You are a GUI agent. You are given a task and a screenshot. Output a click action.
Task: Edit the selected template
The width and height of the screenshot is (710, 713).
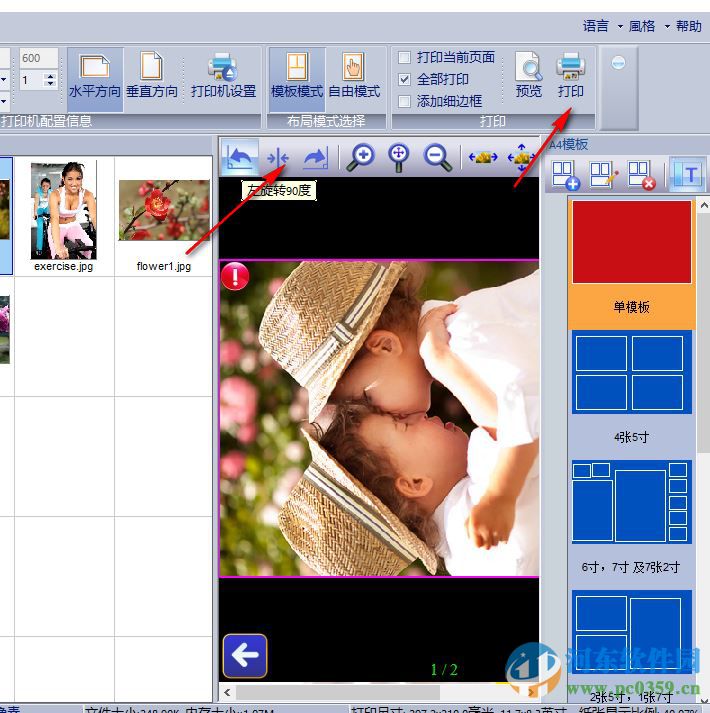604,175
